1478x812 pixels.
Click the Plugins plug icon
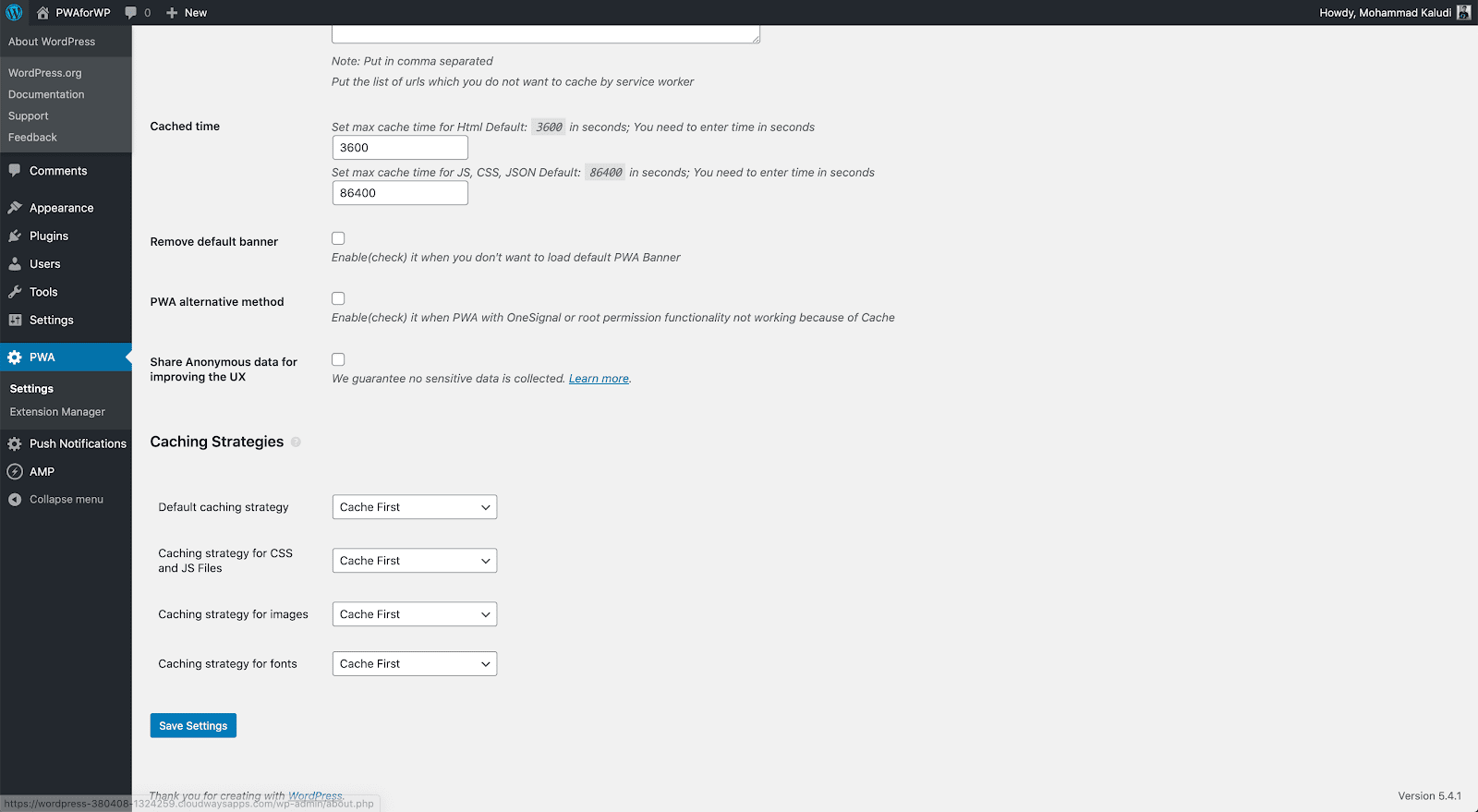click(x=15, y=236)
